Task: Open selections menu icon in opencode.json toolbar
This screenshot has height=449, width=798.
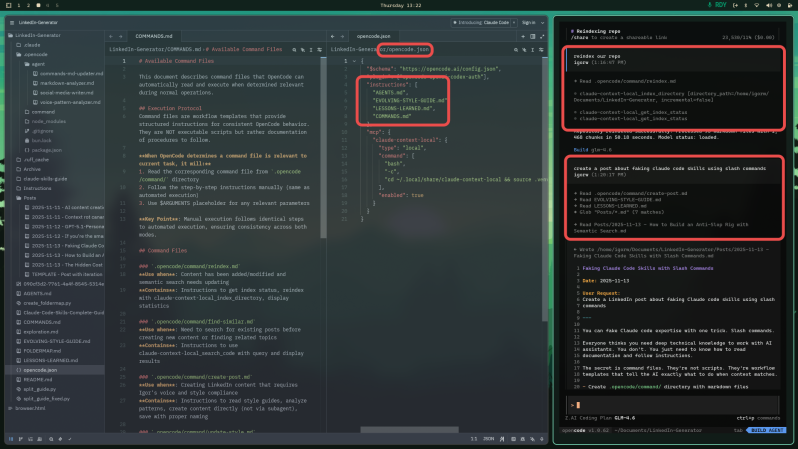Action: pos(533,50)
